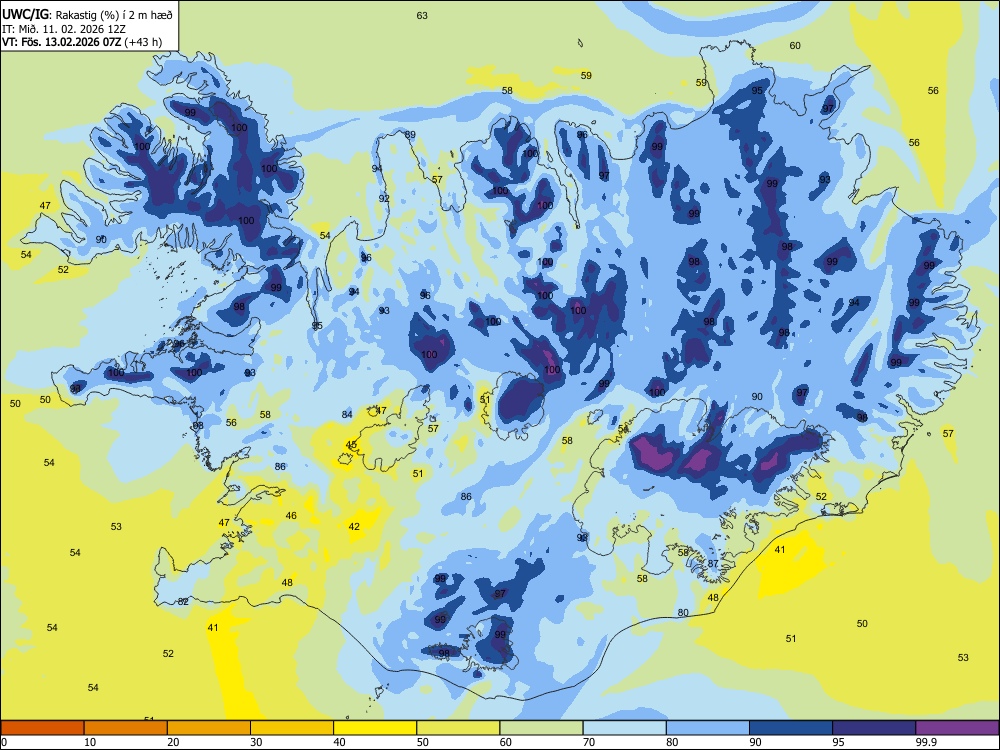The image size is (1000, 750).
Task: Click the light orange 20–30 legend swatch
Action: [209, 728]
